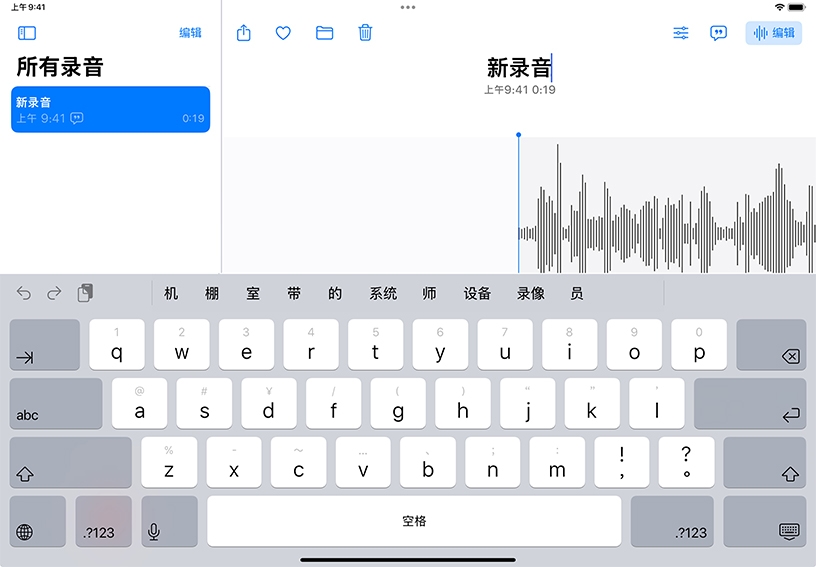The width and height of the screenshot is (816, 567).
Task: Select the 新录音 item in list
Action: click(110, 109)
